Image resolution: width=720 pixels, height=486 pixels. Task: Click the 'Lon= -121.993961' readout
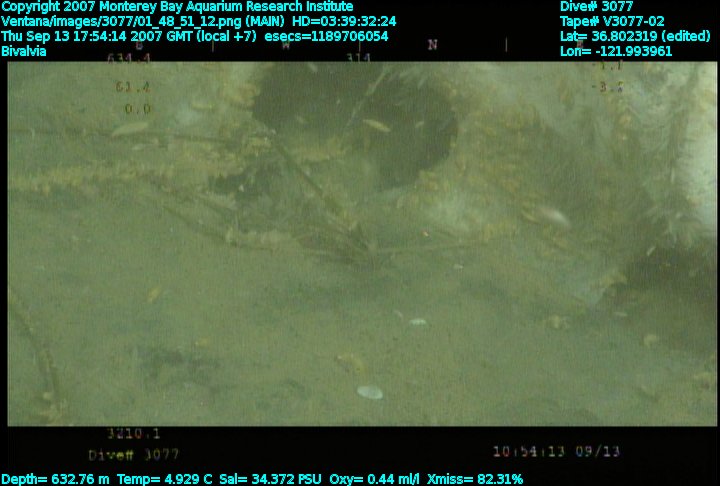(x=616, y=51)
